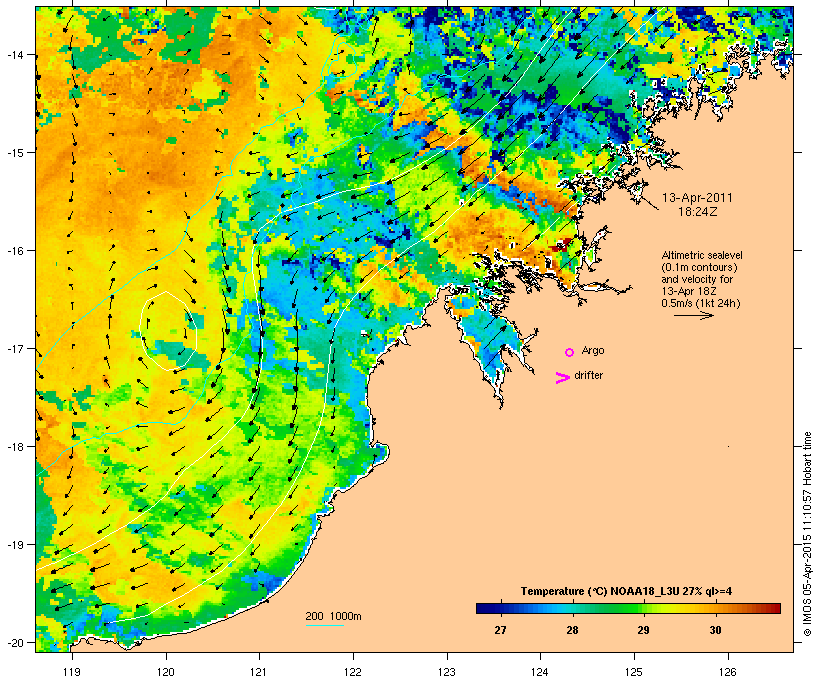Click the '124' longitude axis label

click(541, 672)
